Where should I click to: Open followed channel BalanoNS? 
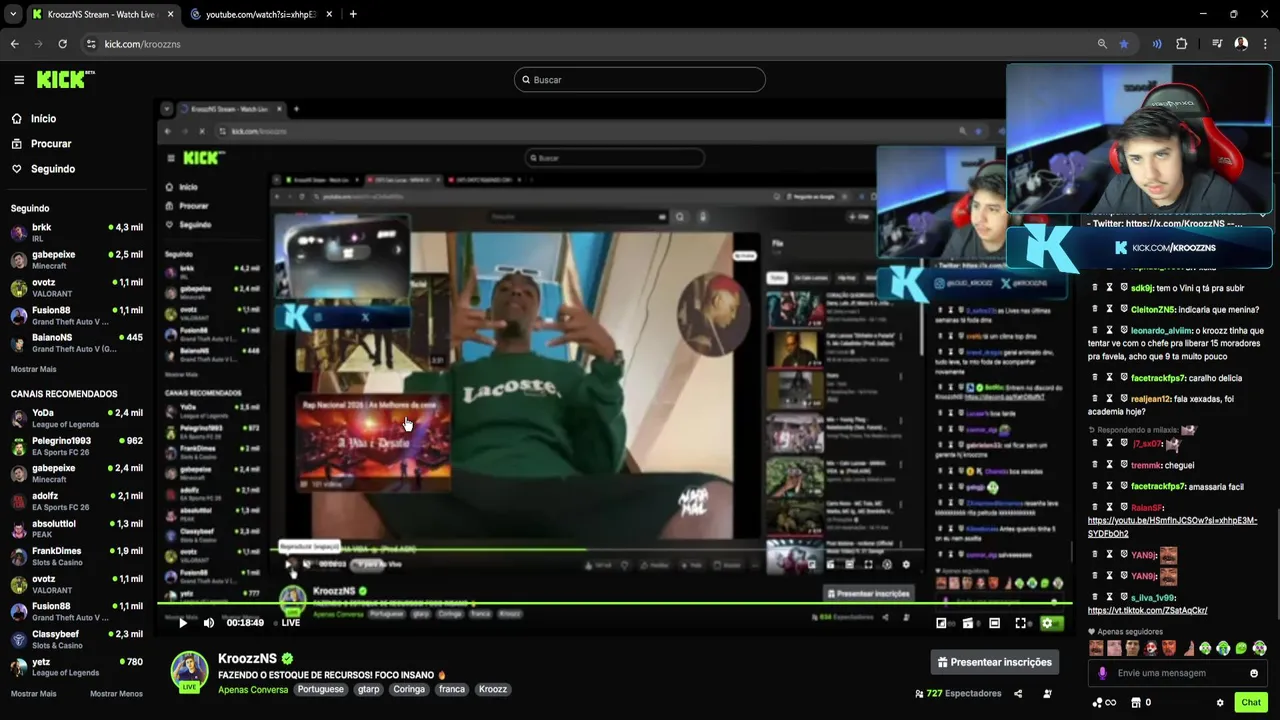(x=76, y=343)
